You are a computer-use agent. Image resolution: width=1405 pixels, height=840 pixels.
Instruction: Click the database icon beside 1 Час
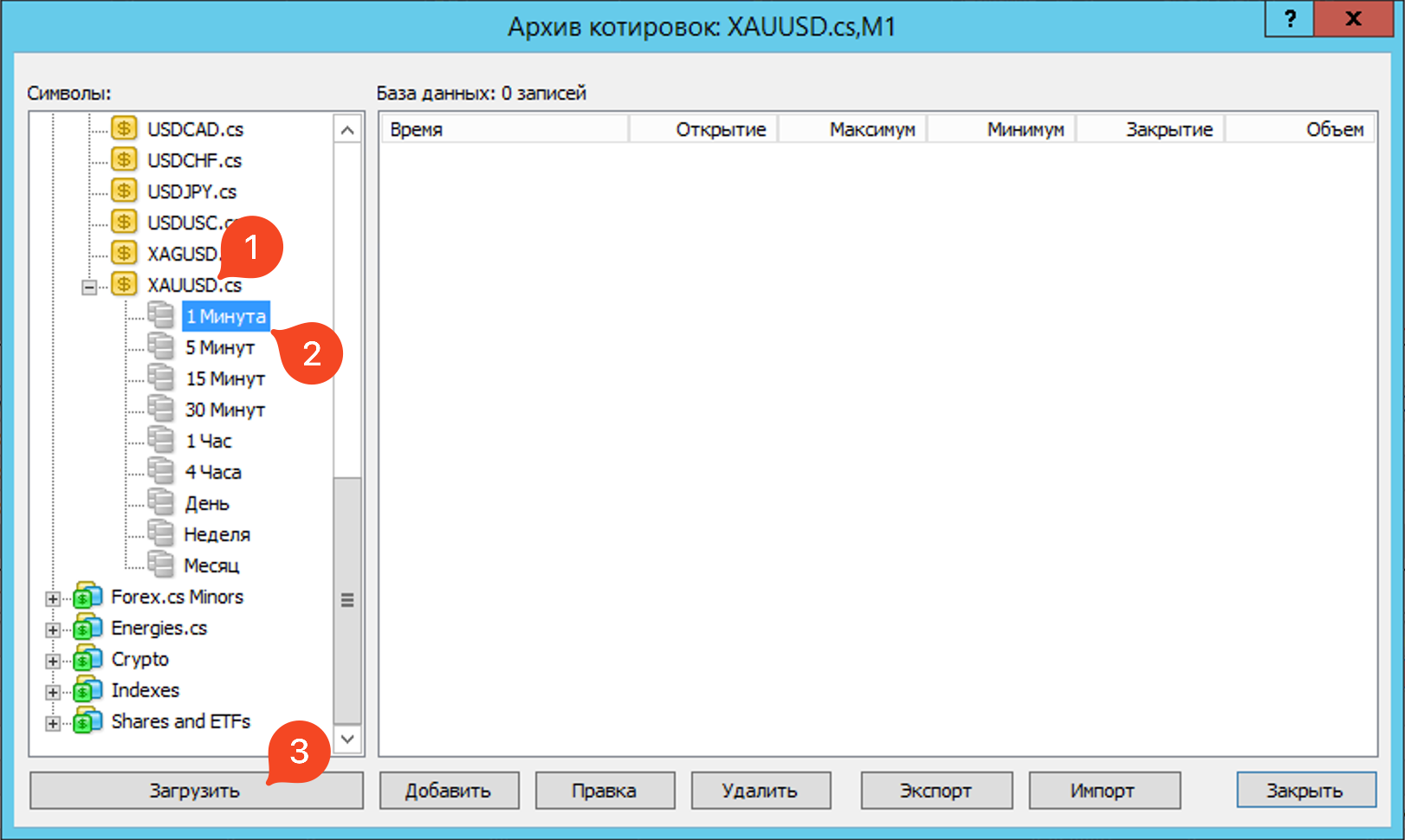tap(160, 440)
